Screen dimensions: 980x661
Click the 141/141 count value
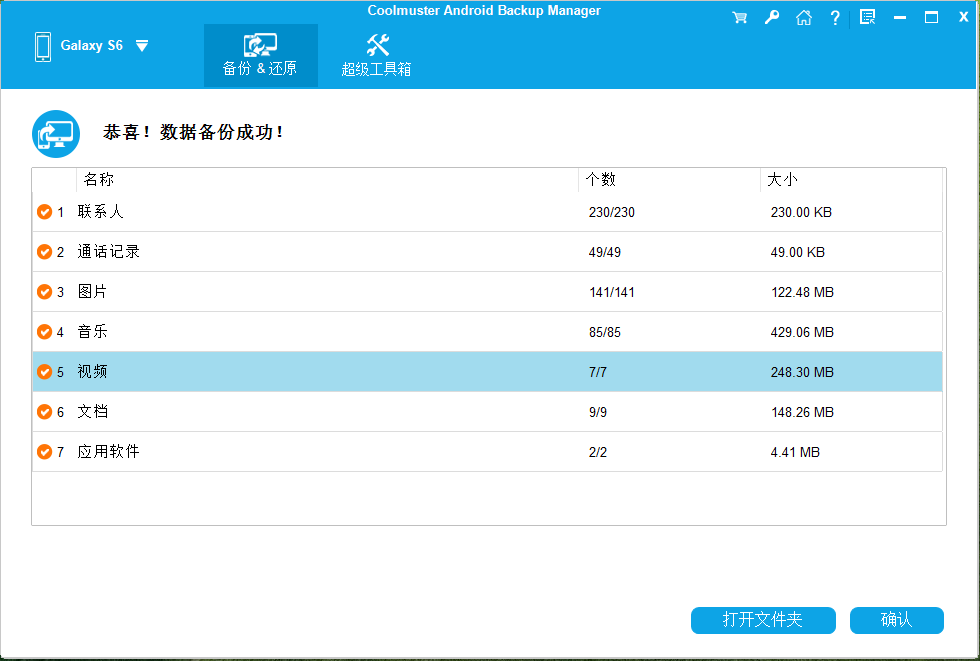click(612, 292)
